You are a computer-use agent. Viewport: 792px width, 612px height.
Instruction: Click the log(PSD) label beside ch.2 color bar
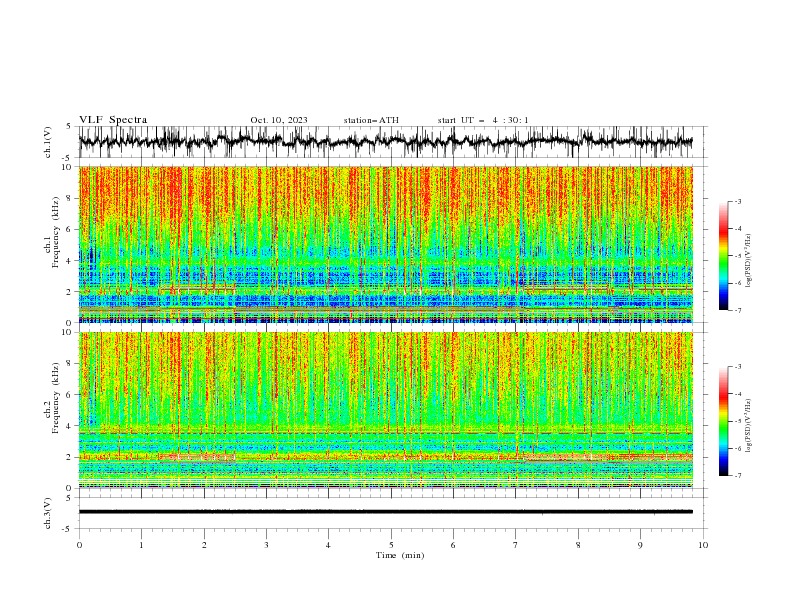(748, 426)
